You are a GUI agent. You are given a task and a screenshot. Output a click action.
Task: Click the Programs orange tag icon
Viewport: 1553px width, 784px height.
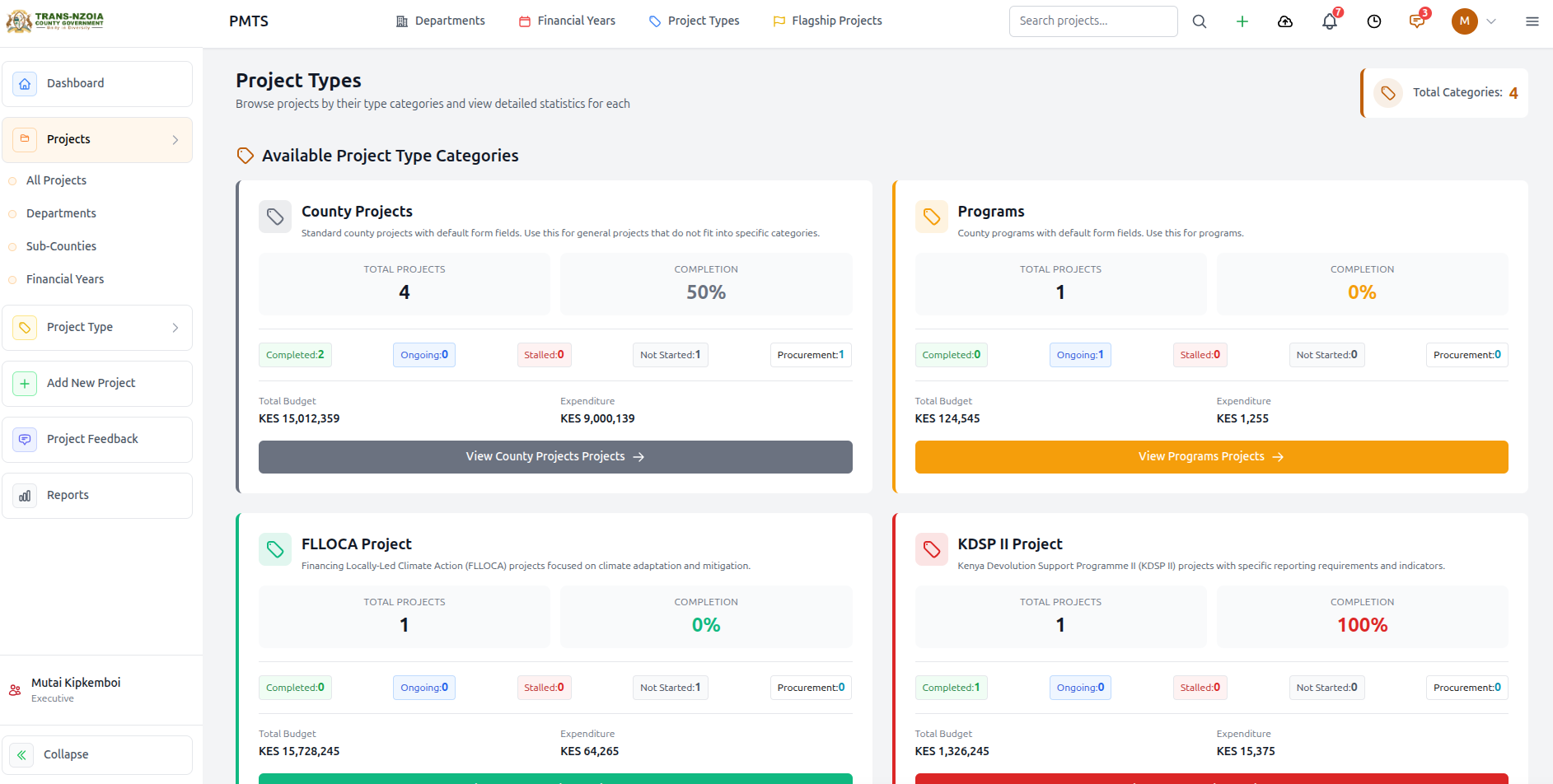[x=932, y=217]
